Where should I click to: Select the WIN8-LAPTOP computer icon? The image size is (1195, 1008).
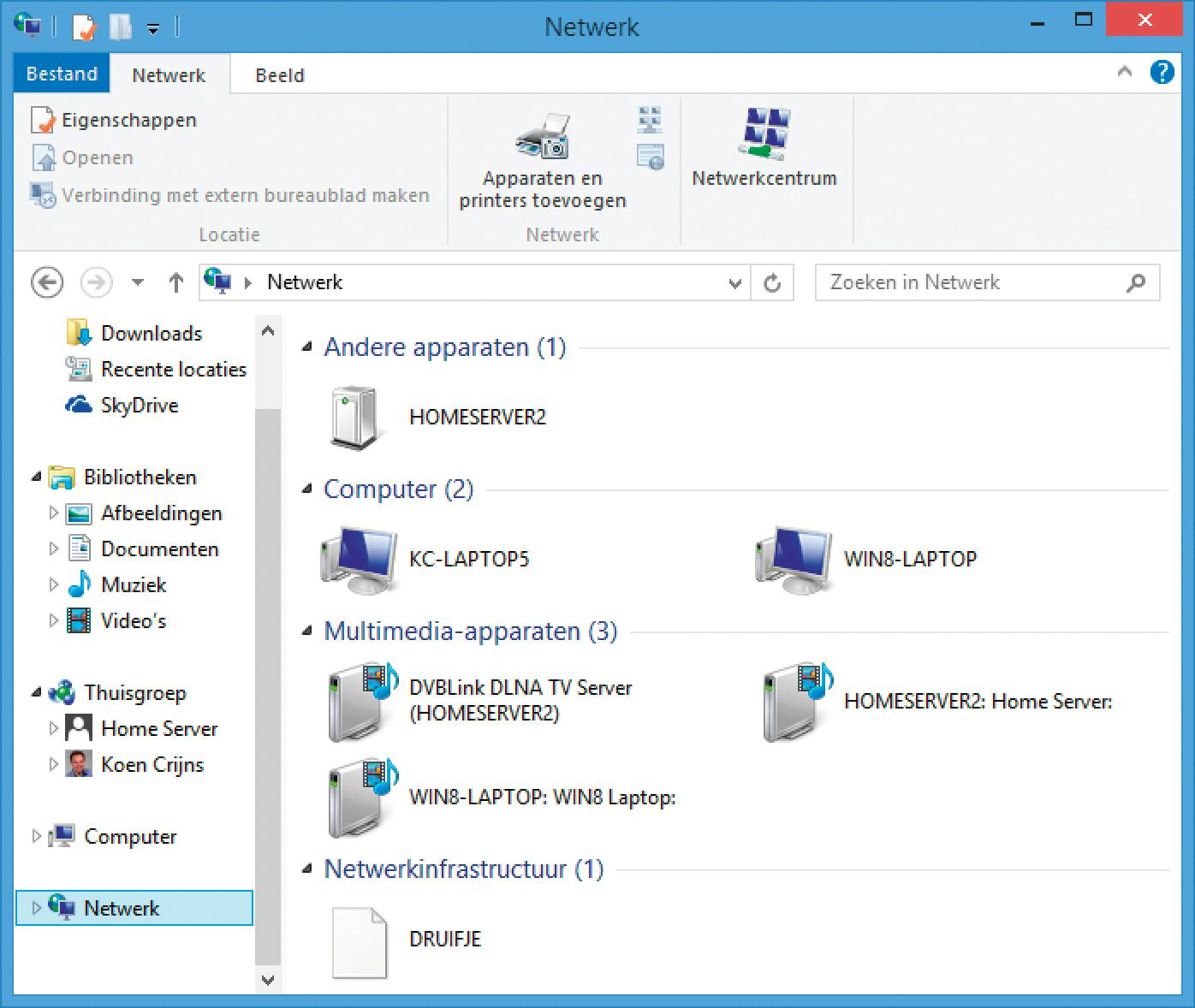tap(794, 560)
